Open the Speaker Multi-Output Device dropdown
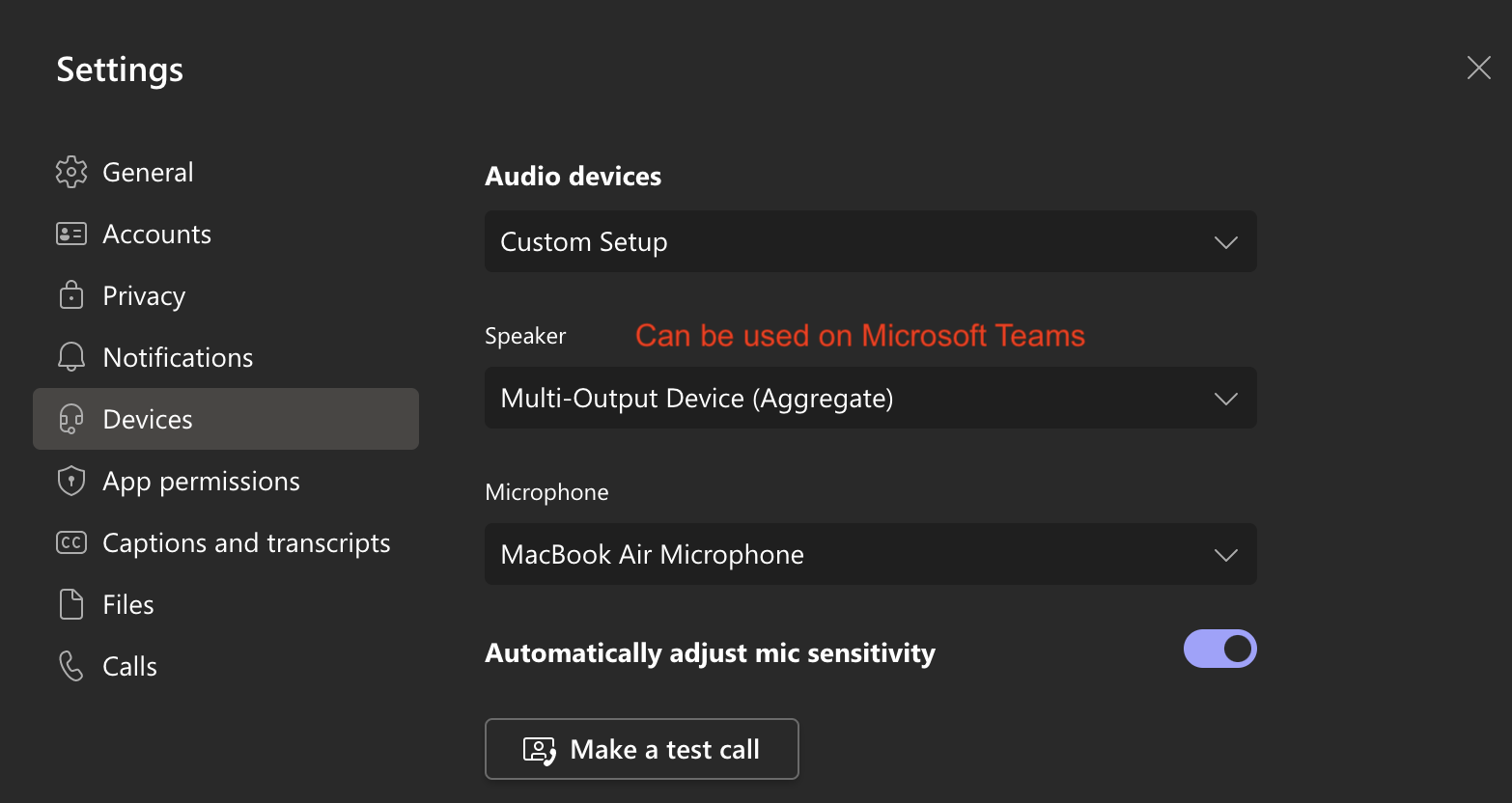The width and height of the screenshot is (1512, 803). click(869, 398)
